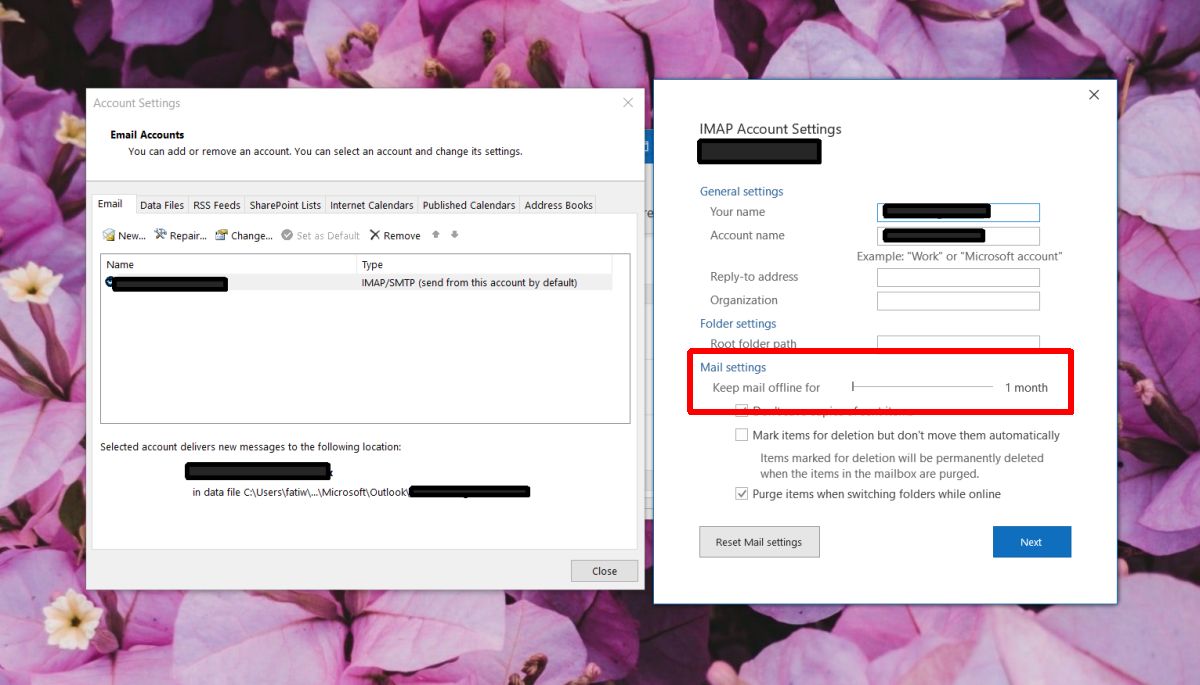Image resolution: width=1200 pixels, height=685 pixels.
Task: Click Change account toolbar button
Action: (243, 235)
